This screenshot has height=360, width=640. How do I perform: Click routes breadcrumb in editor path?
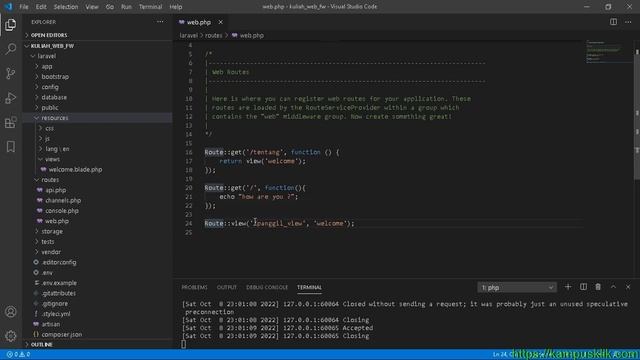213,36
